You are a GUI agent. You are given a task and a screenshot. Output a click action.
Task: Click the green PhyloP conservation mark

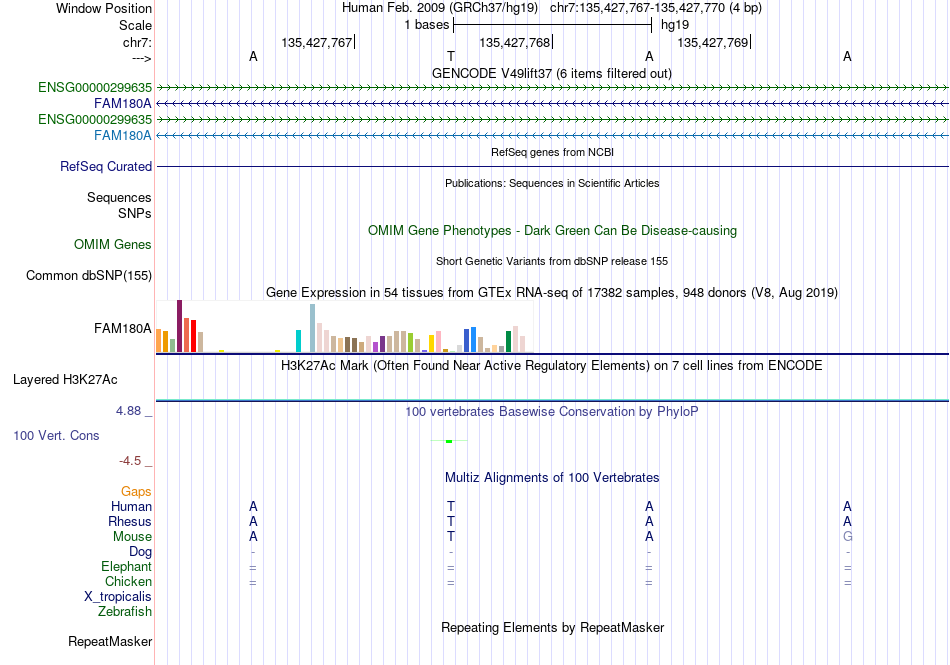449,442
